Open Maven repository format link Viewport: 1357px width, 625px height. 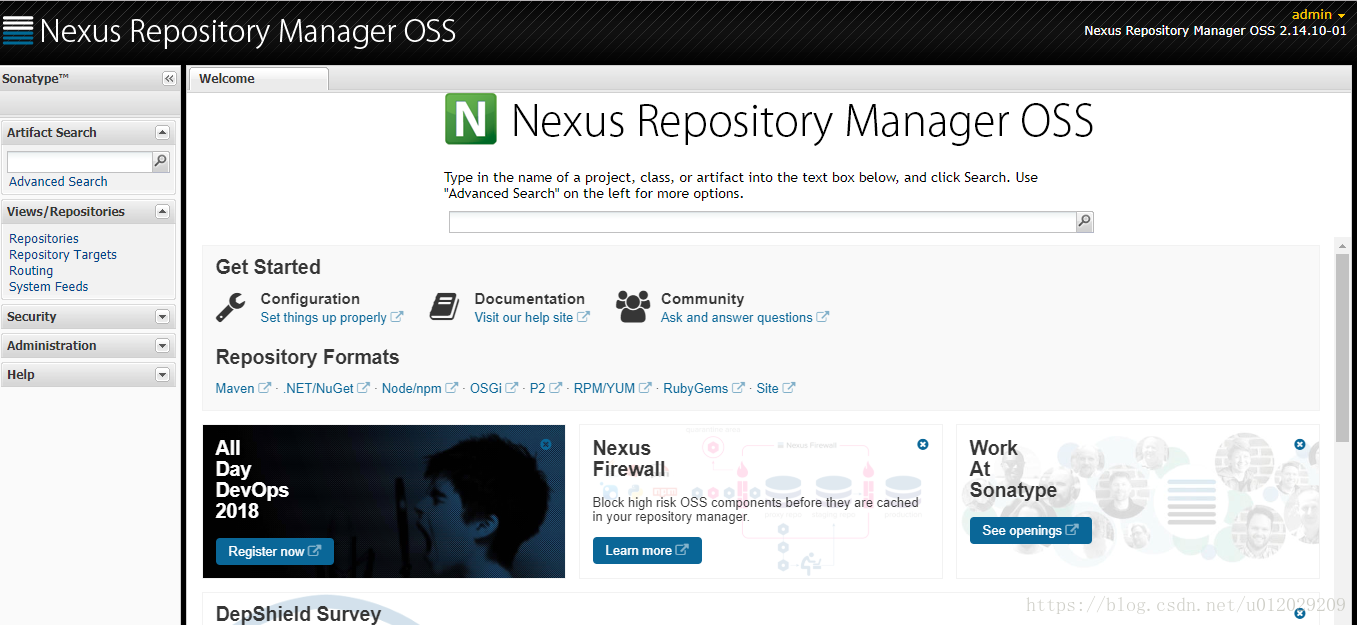pos(235,388)
